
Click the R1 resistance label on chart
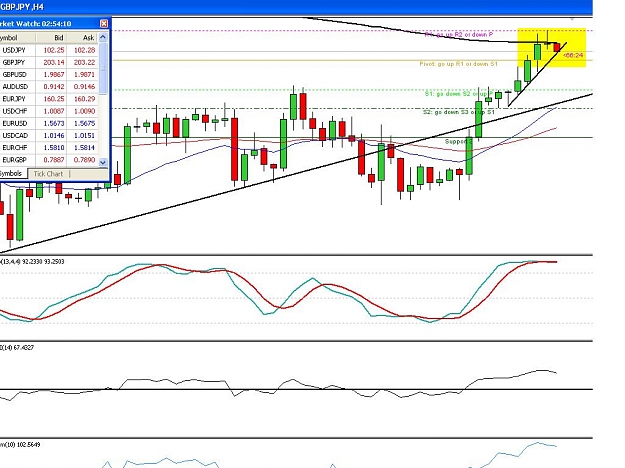(x=459, y=35)
